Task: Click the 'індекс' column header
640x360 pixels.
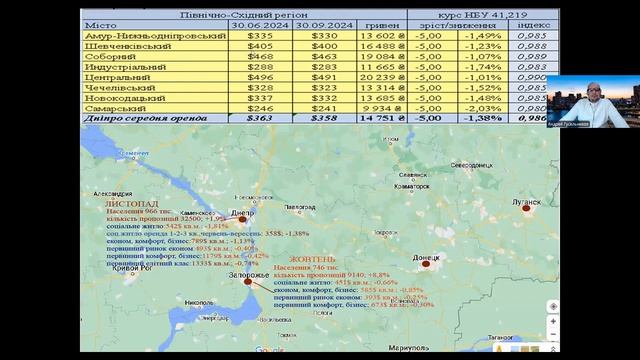Action: pos(533,25)
